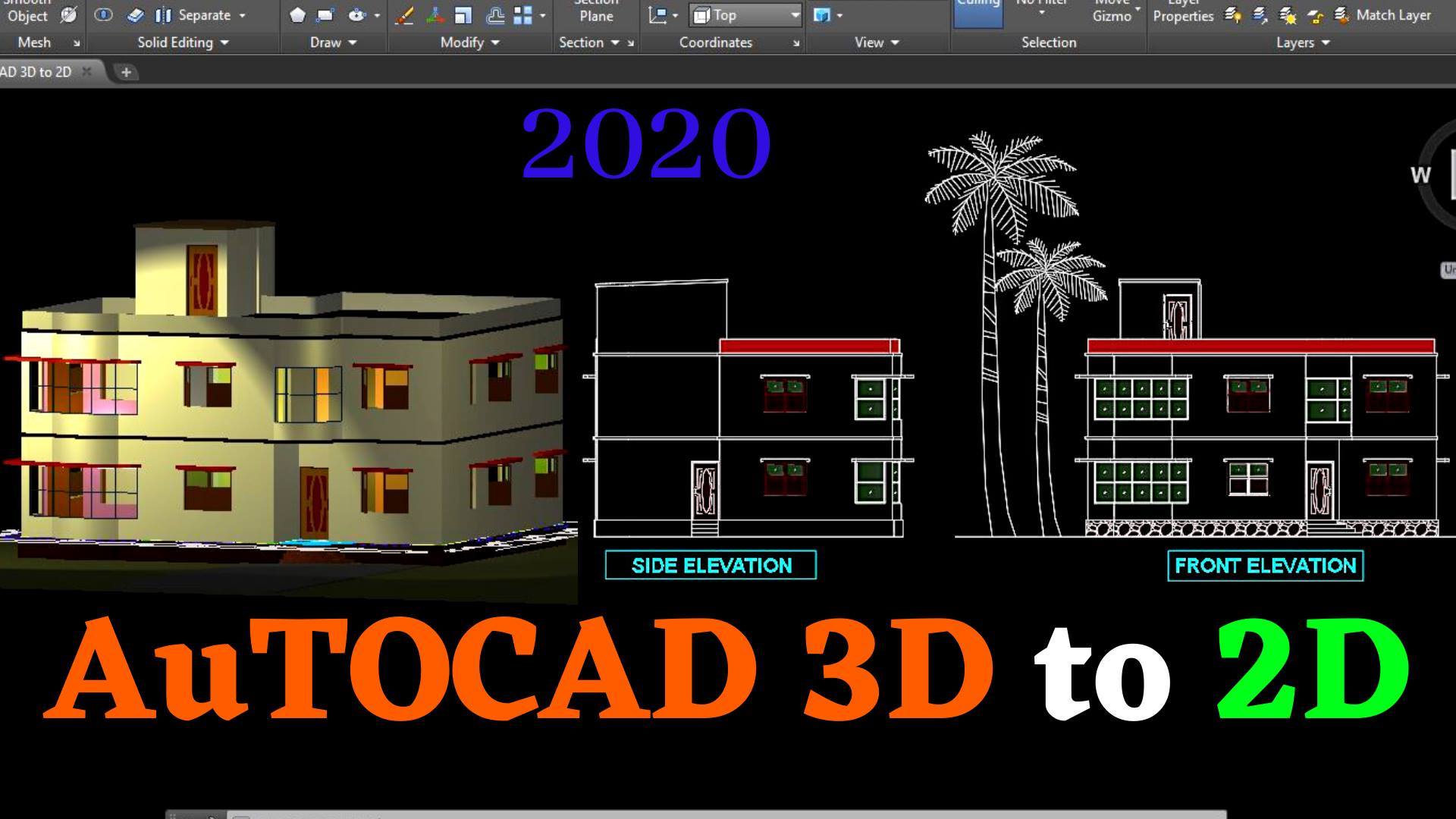Open the Array tool dropdown arrow
1456x819 pixels.
coord(542,15)
